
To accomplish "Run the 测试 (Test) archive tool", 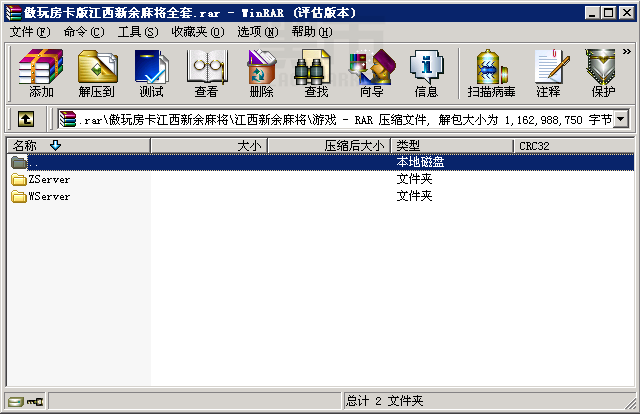I will [x=151, y=73].
